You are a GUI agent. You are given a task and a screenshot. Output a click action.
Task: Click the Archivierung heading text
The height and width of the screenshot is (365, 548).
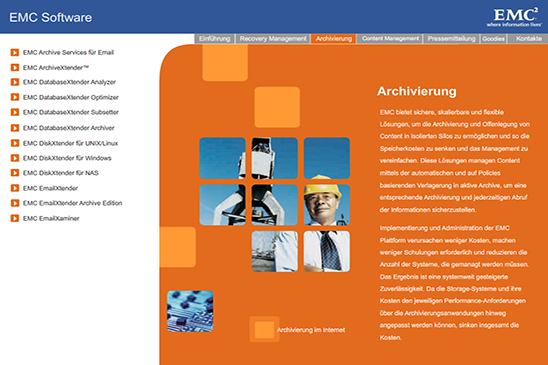tap(417, 91)
